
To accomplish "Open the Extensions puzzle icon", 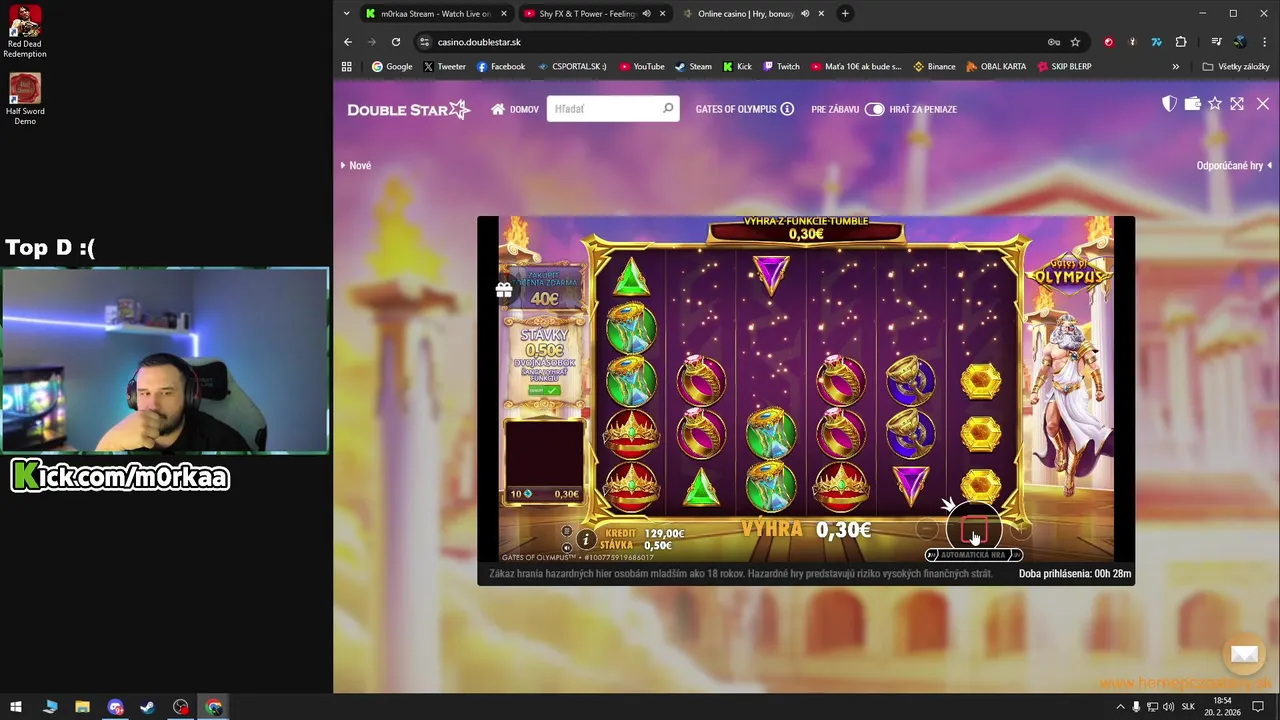I will pos(1181,42).
